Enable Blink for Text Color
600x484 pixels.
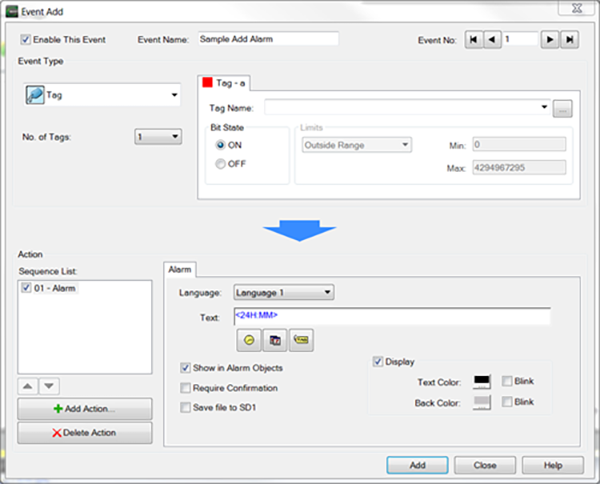pyautogui.click(x=507, y=381)
